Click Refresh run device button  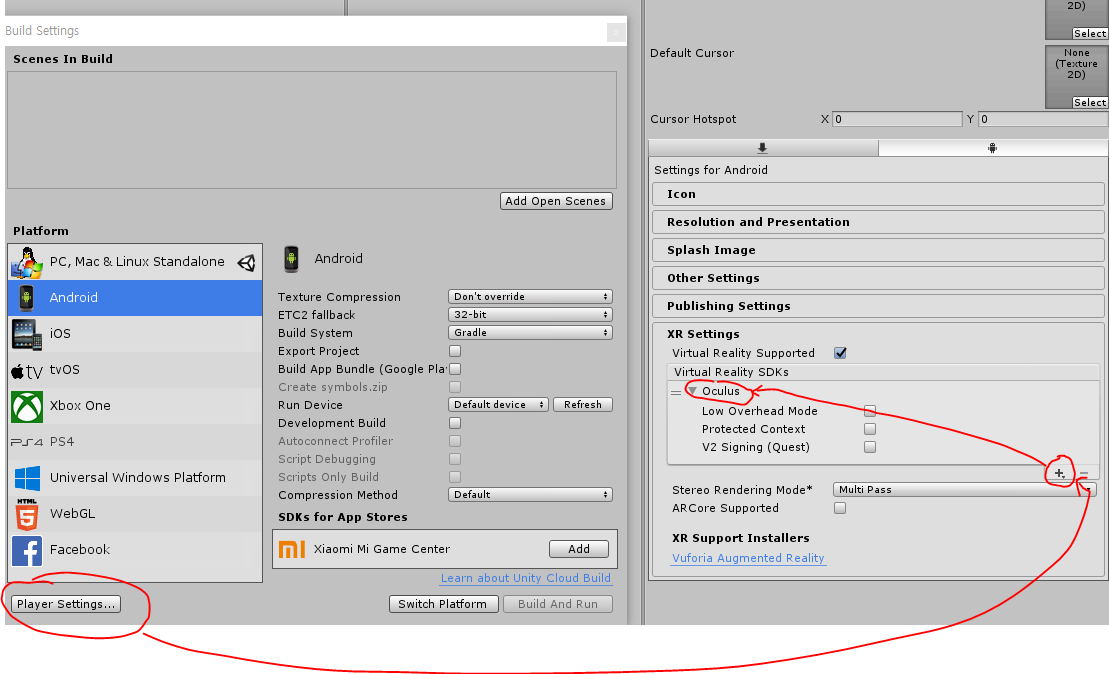(583, 405)
